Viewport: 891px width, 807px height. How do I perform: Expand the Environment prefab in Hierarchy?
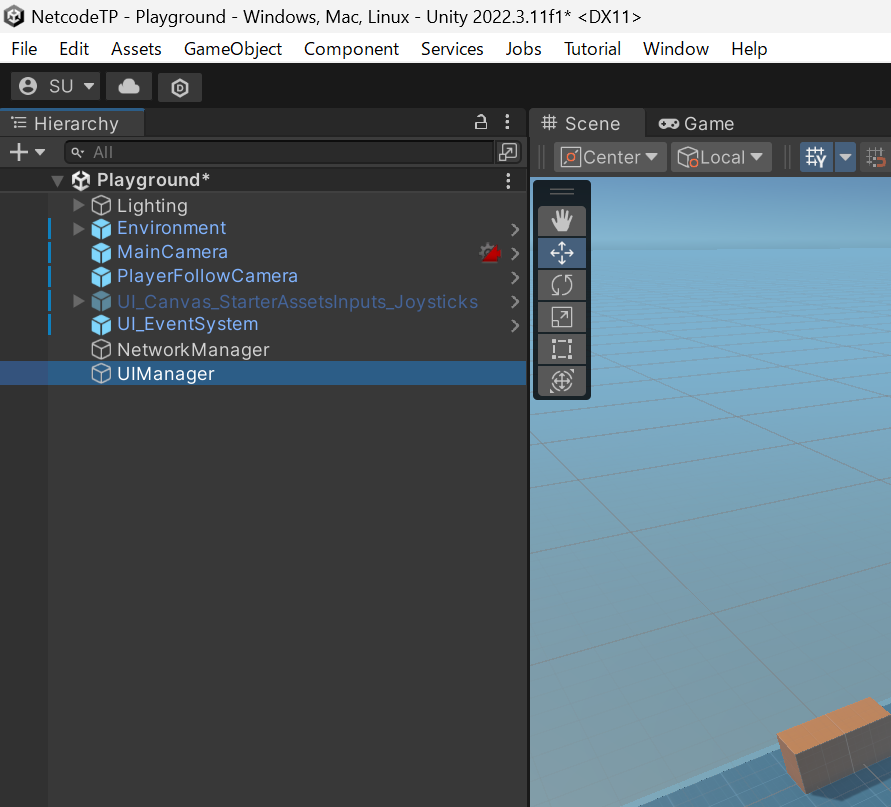point(79,228)
